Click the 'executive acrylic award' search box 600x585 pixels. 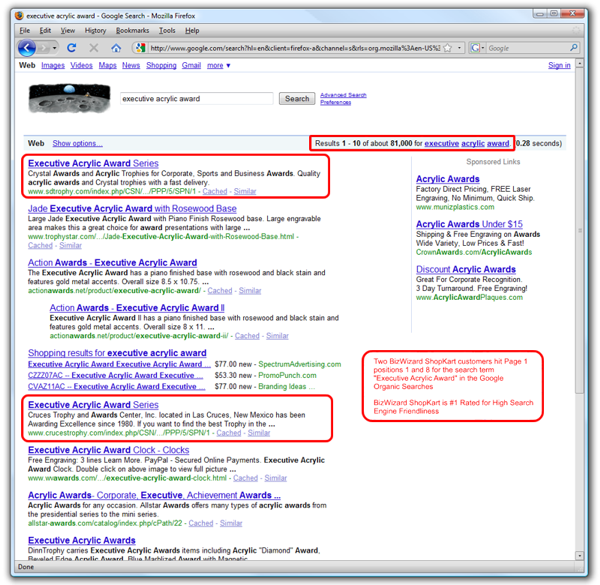[197, 99]
